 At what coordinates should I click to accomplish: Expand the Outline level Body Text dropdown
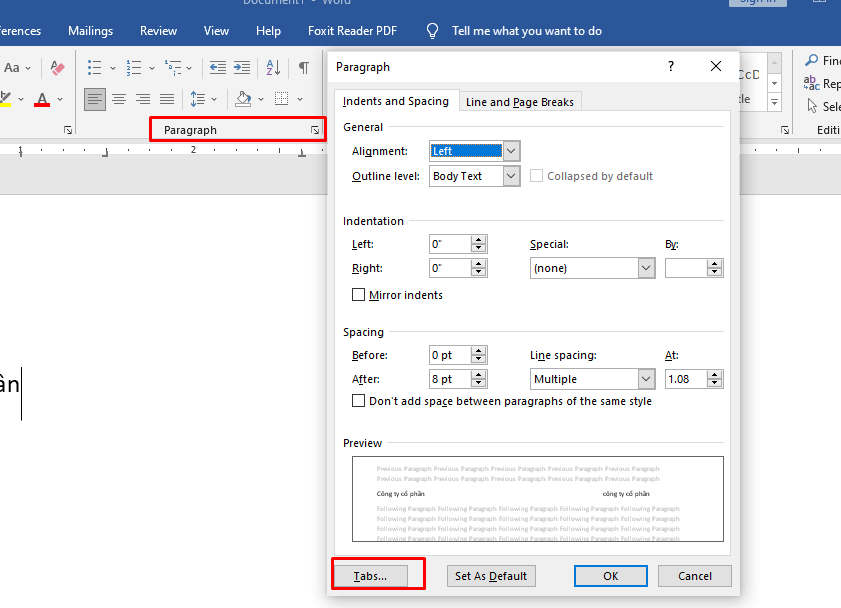click(511, 176)
